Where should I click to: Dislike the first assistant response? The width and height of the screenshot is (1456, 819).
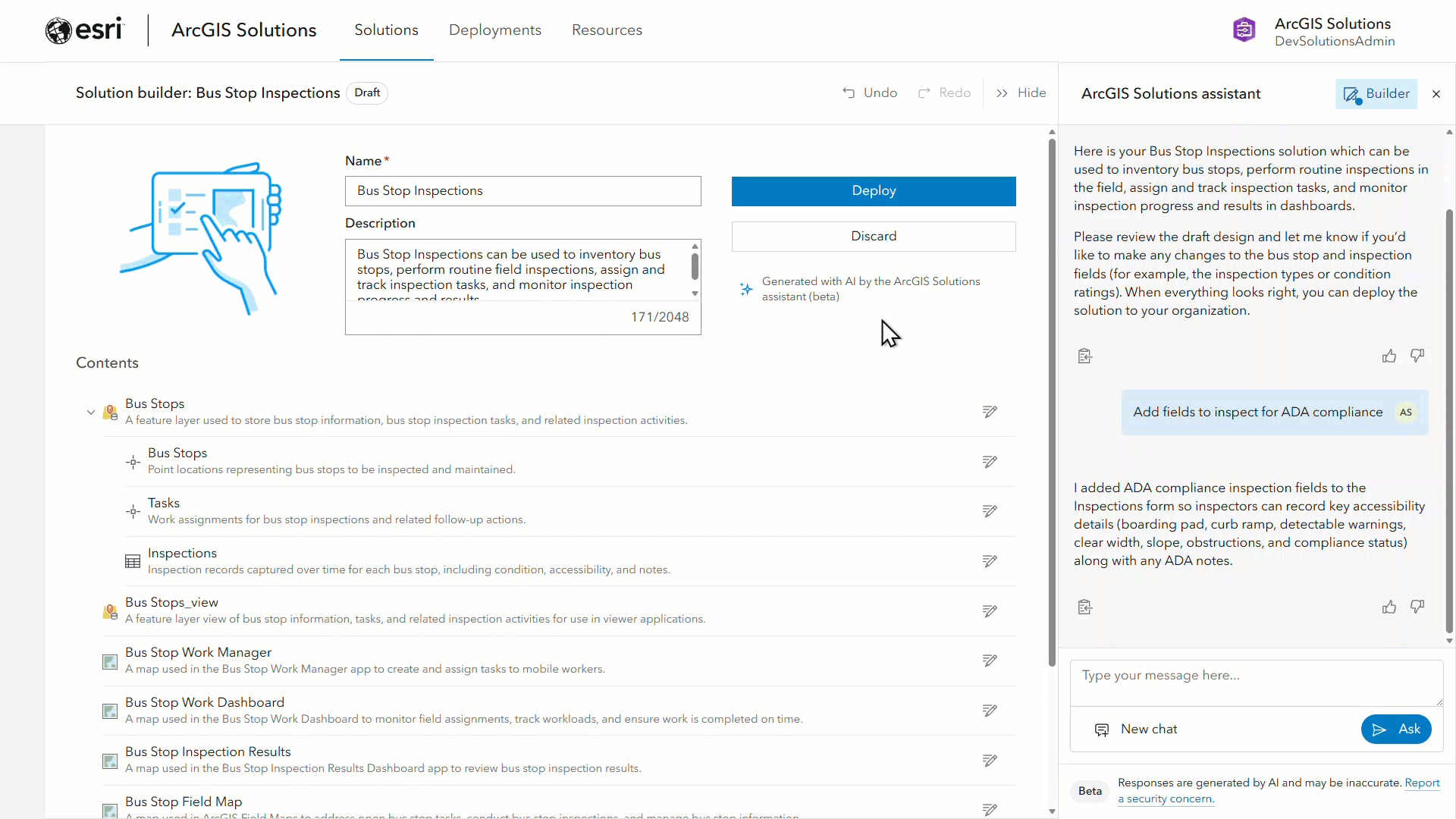click(x=1417, y=356)
